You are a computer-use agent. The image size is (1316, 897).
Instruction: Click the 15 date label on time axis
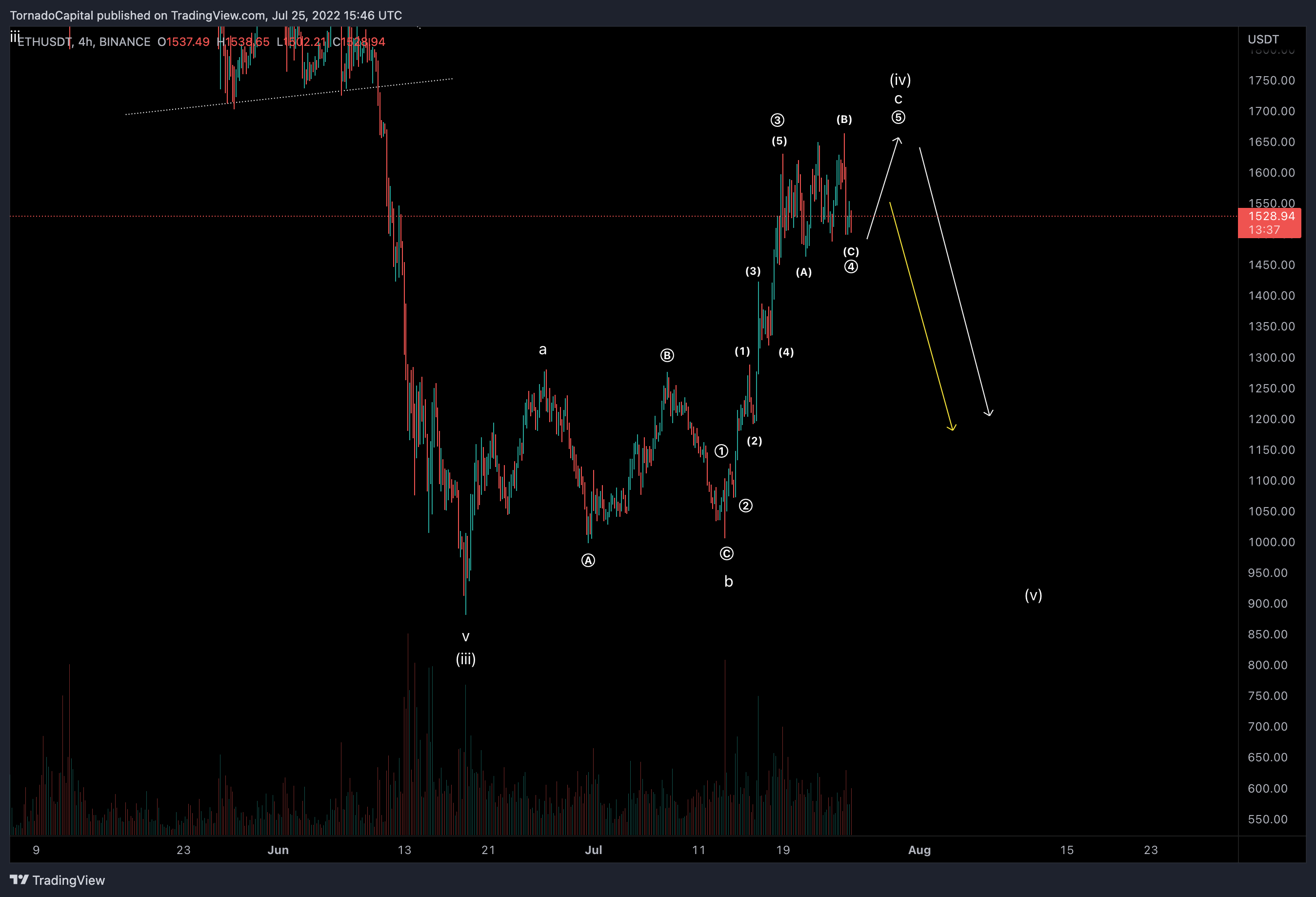pos(1067,850)
